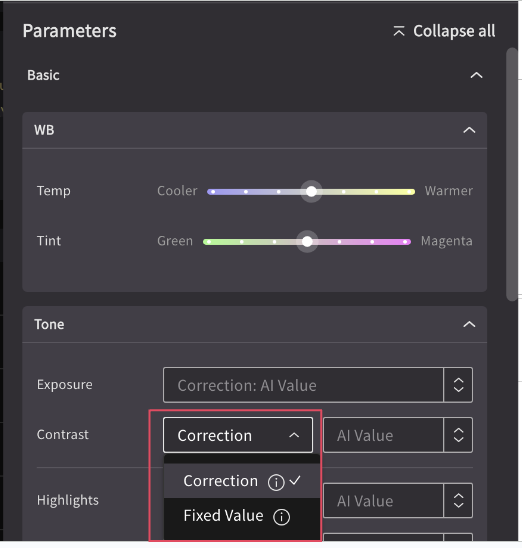The image size is (522, 548).
Task: Click the Collapse all button text
Action: (454, 31)
